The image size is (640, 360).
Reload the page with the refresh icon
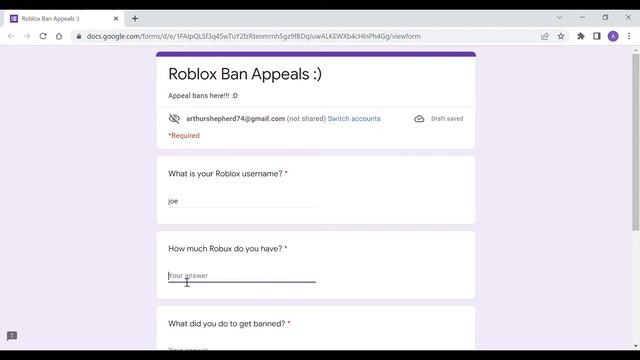(43, 36)
